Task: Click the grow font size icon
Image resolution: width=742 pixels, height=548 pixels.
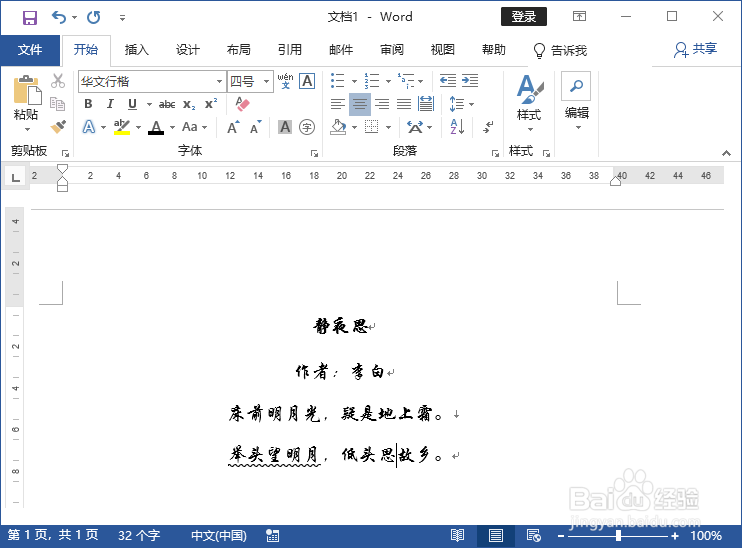Action: 233,127
